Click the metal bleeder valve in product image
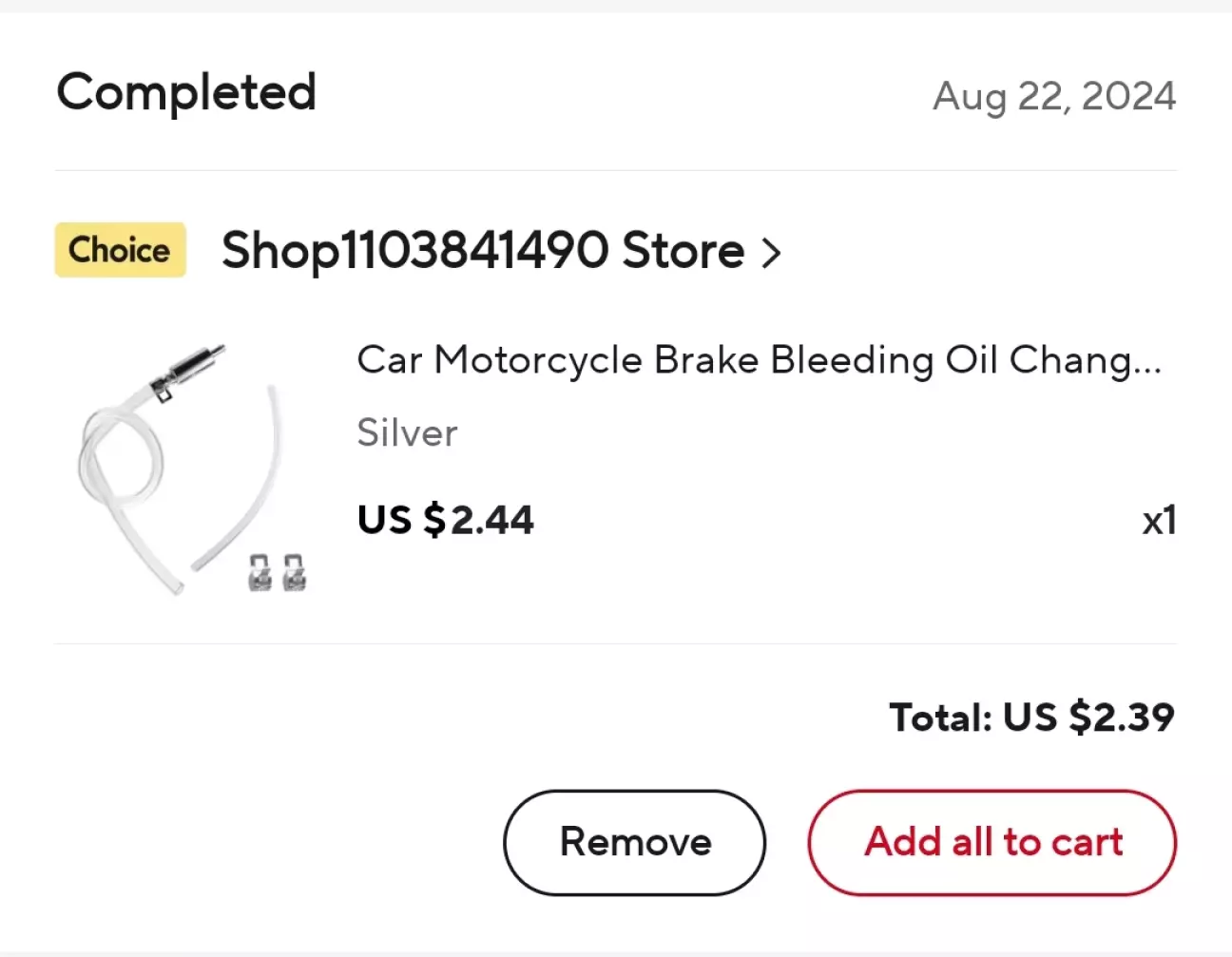 [191, 369]
